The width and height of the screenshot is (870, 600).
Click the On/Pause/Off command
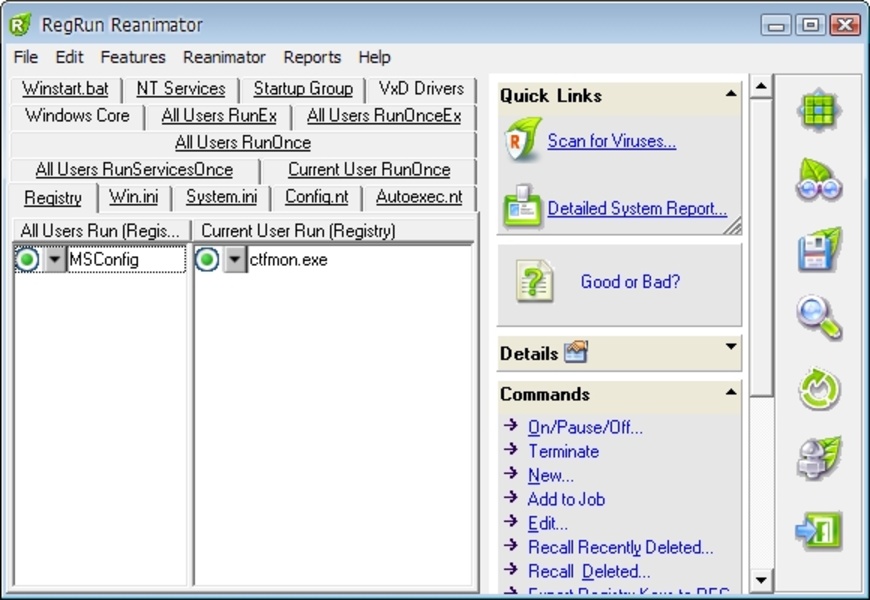[x=585, y=427]
